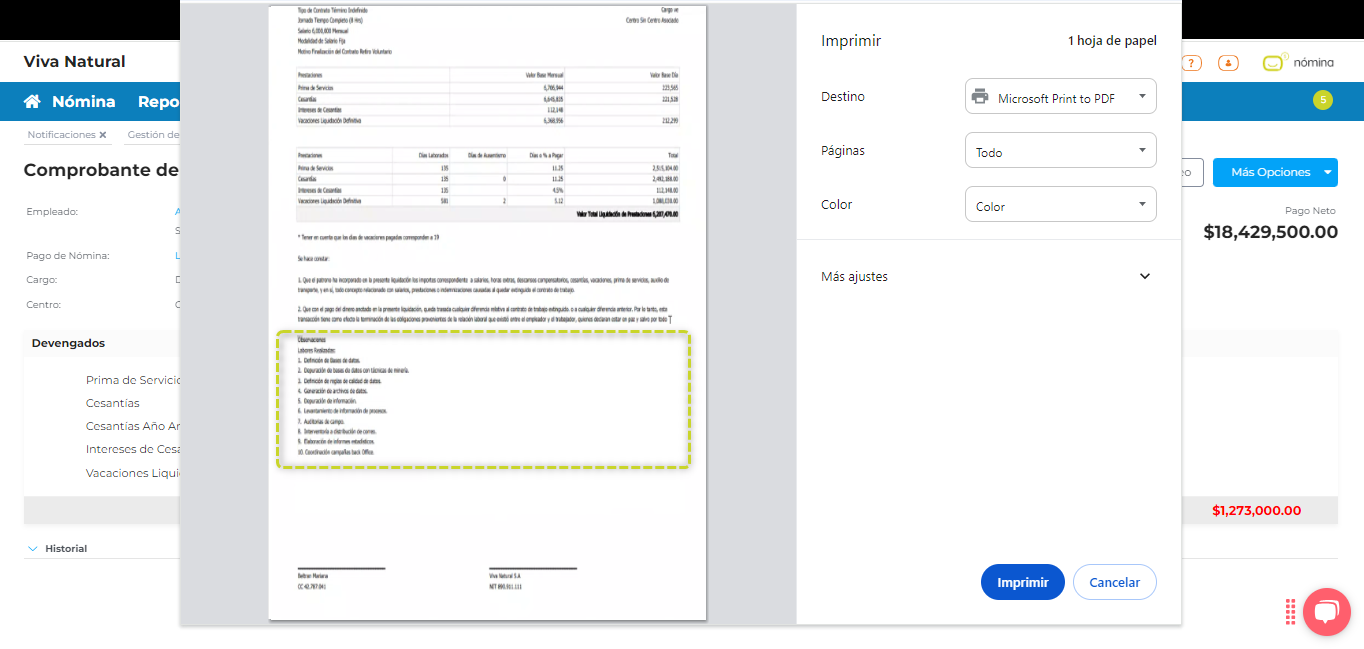
Task: Click the Cesantías row under Devengados
Action: click(x=113, y=403)
